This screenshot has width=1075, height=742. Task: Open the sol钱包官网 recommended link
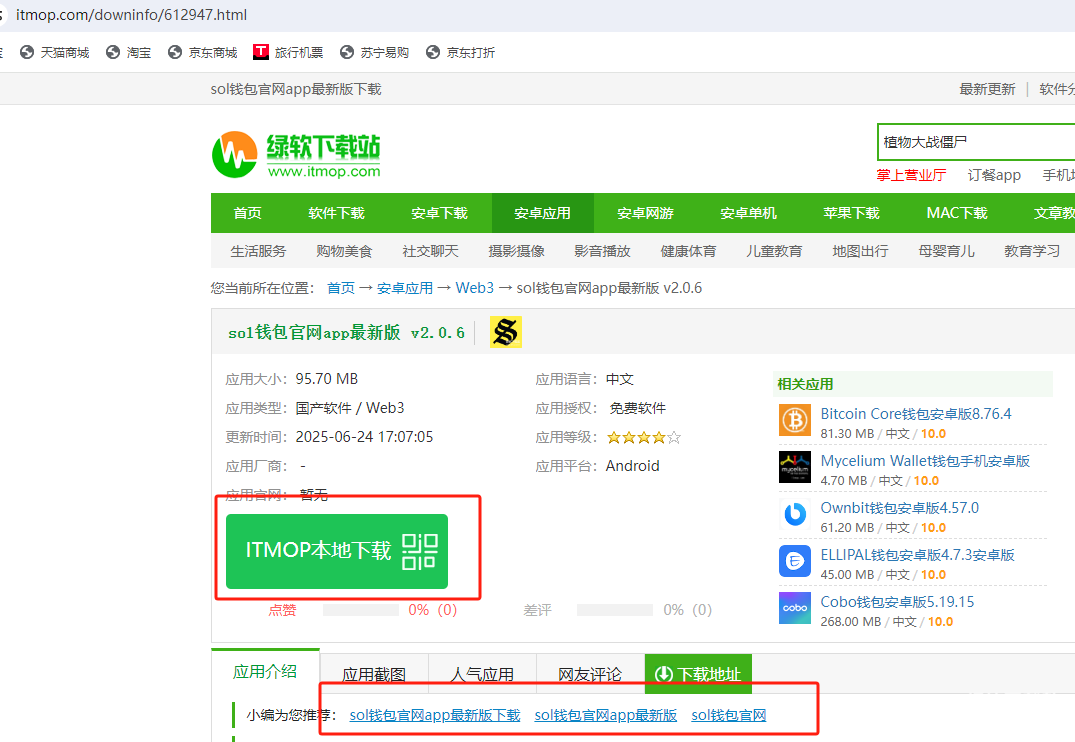coord(729,715)
